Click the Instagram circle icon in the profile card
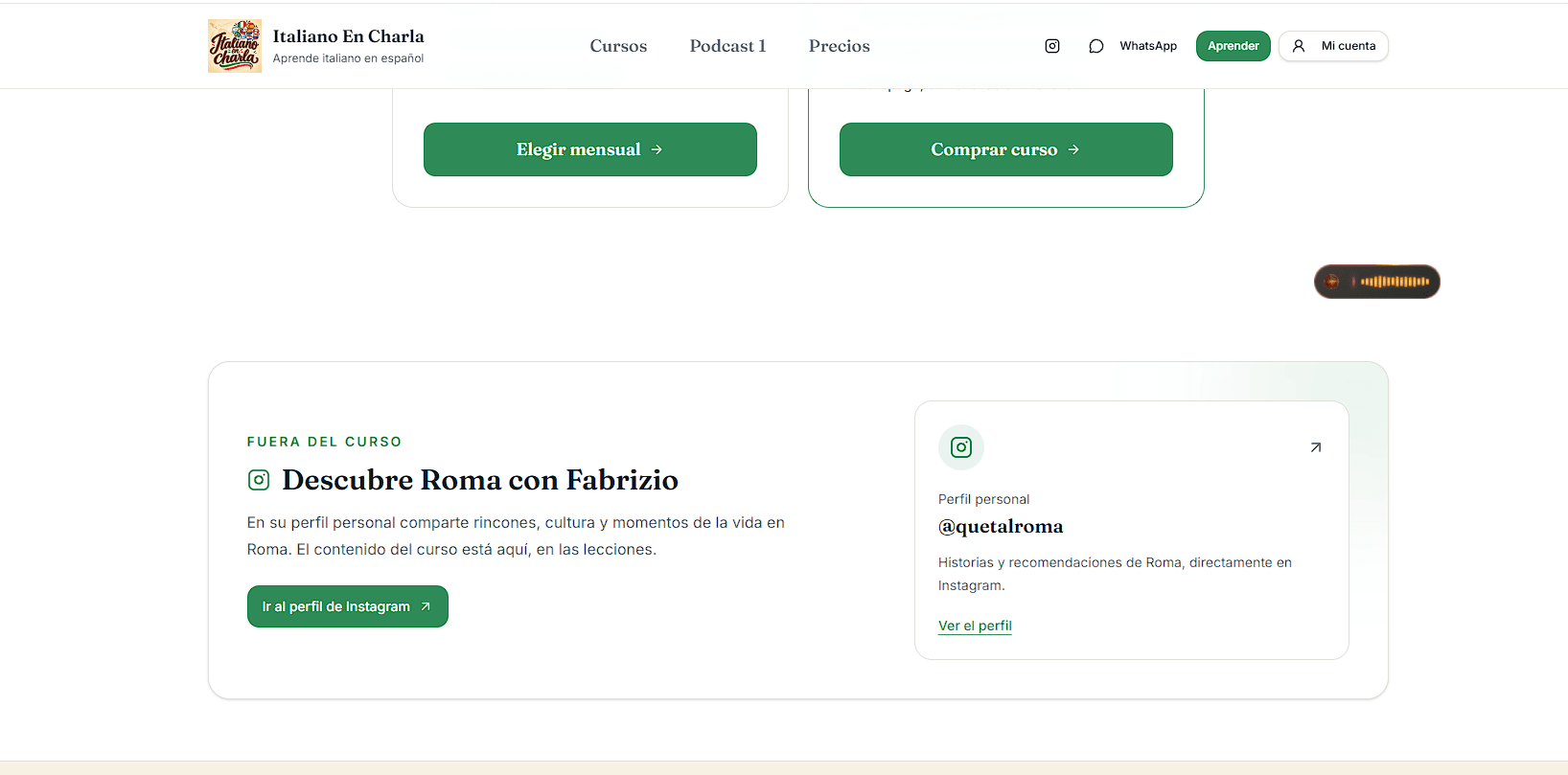Image resolution: width=1568 pixels, height=775 pixels. point(961,447)
